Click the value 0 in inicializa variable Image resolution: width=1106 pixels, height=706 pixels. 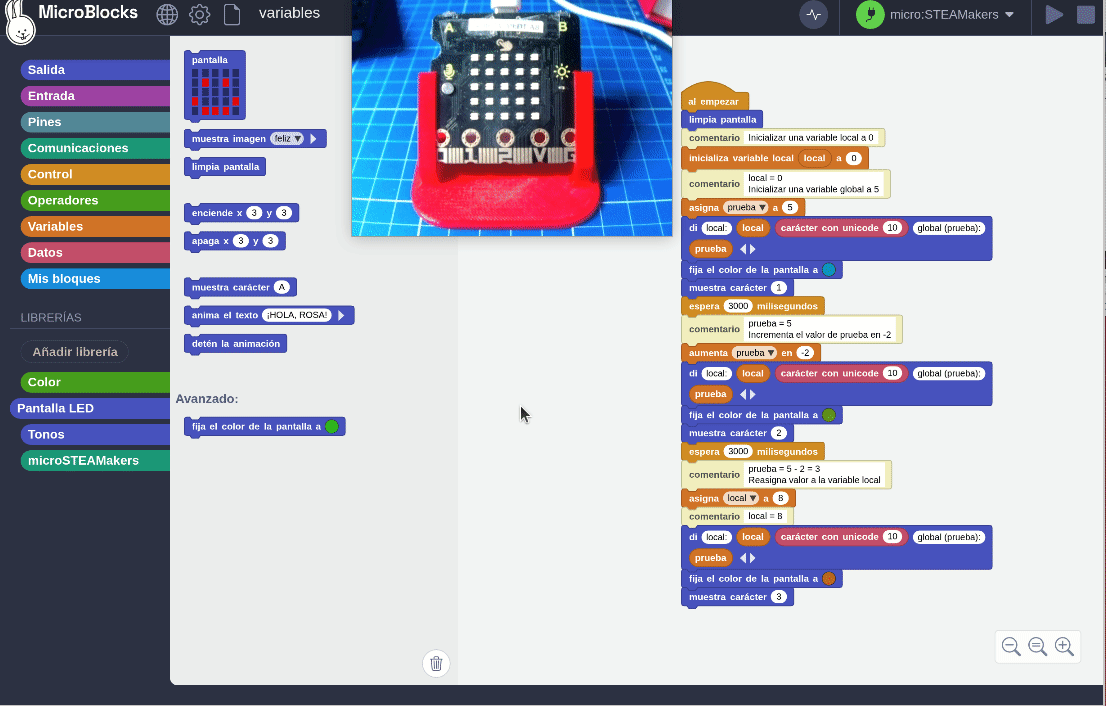[x=853, y=159]
